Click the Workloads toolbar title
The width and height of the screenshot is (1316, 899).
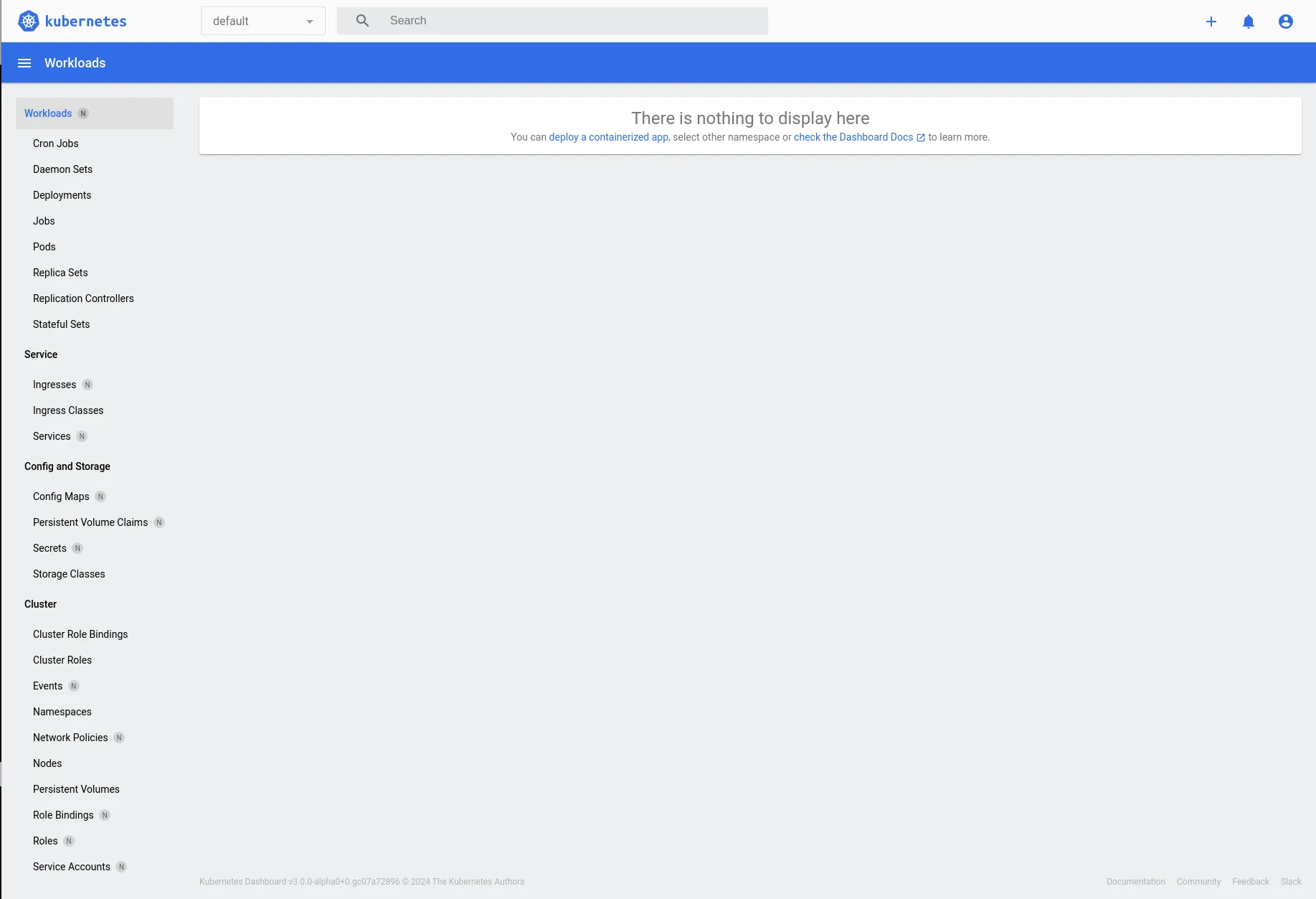(x=75, y=63)
